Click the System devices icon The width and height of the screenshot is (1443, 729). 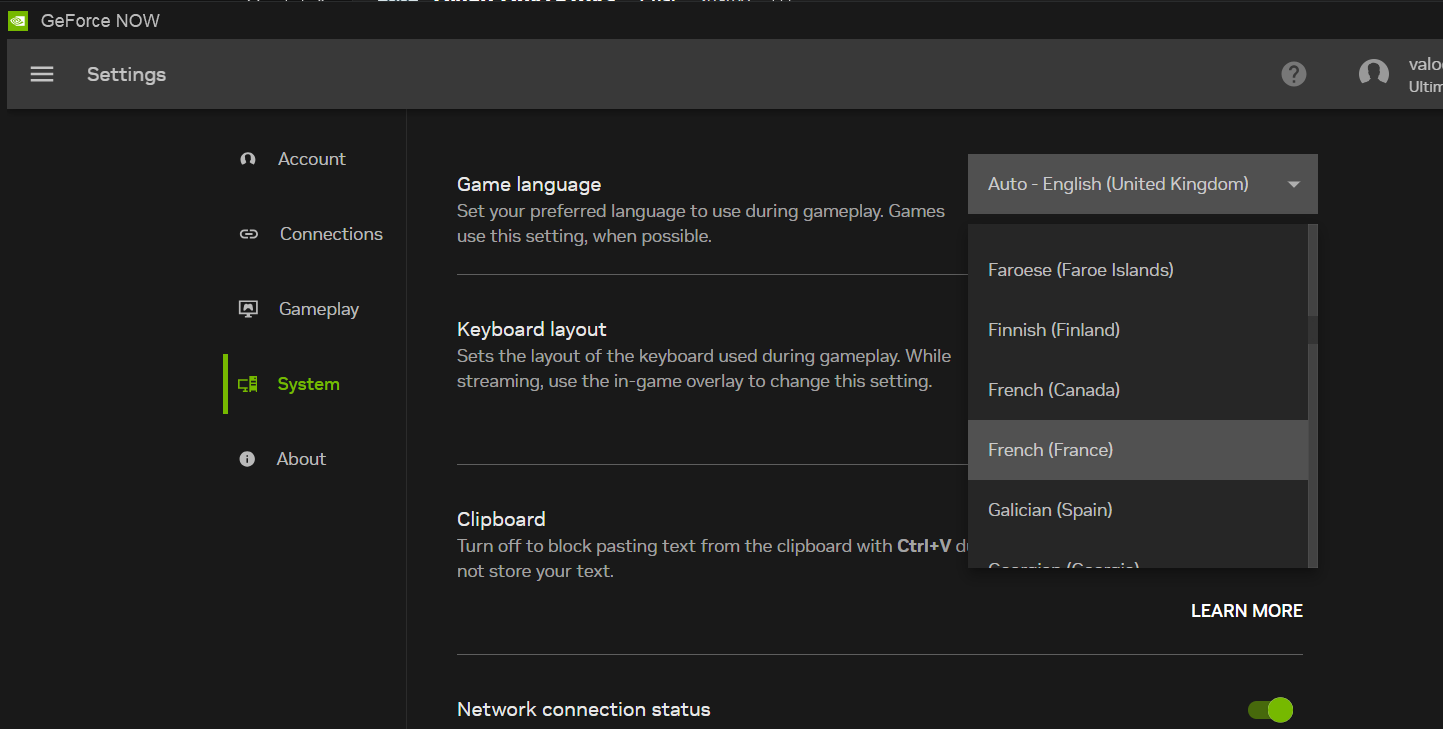tap(248, 384)
